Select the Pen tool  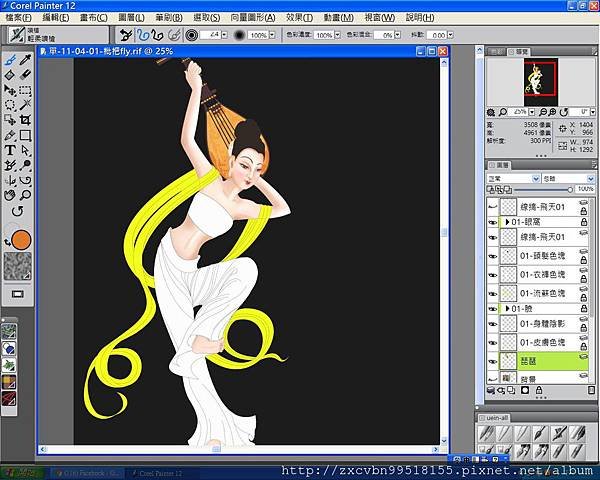[10, 135]
